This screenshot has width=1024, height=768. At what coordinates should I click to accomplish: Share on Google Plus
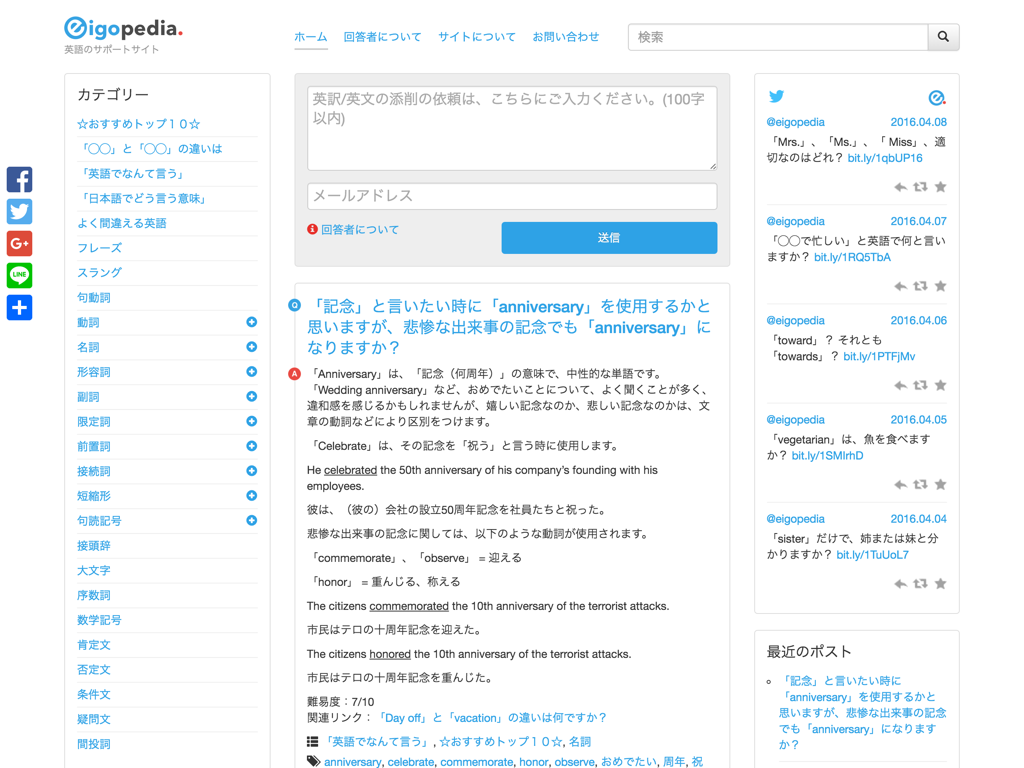click(x=20, y=244)
